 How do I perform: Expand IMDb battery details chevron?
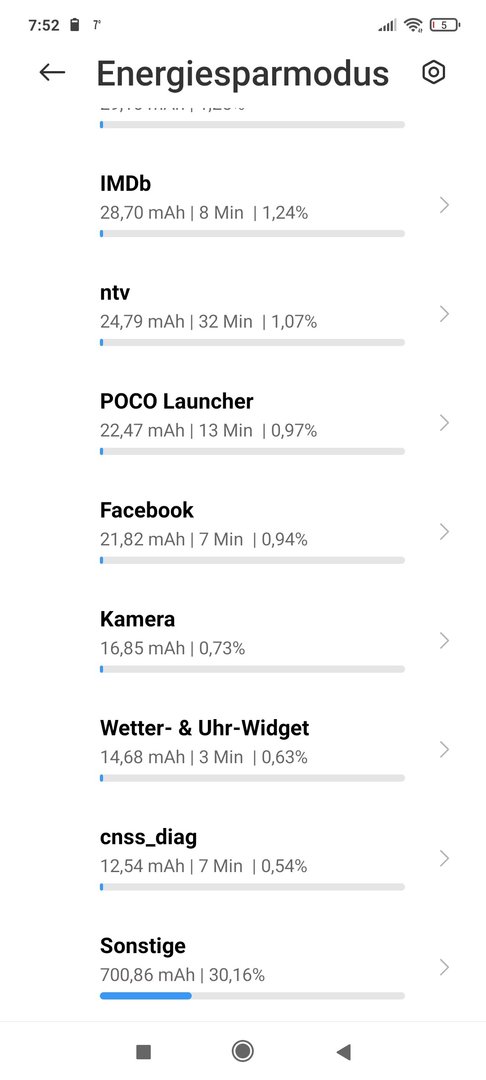[x=444, y=205]
